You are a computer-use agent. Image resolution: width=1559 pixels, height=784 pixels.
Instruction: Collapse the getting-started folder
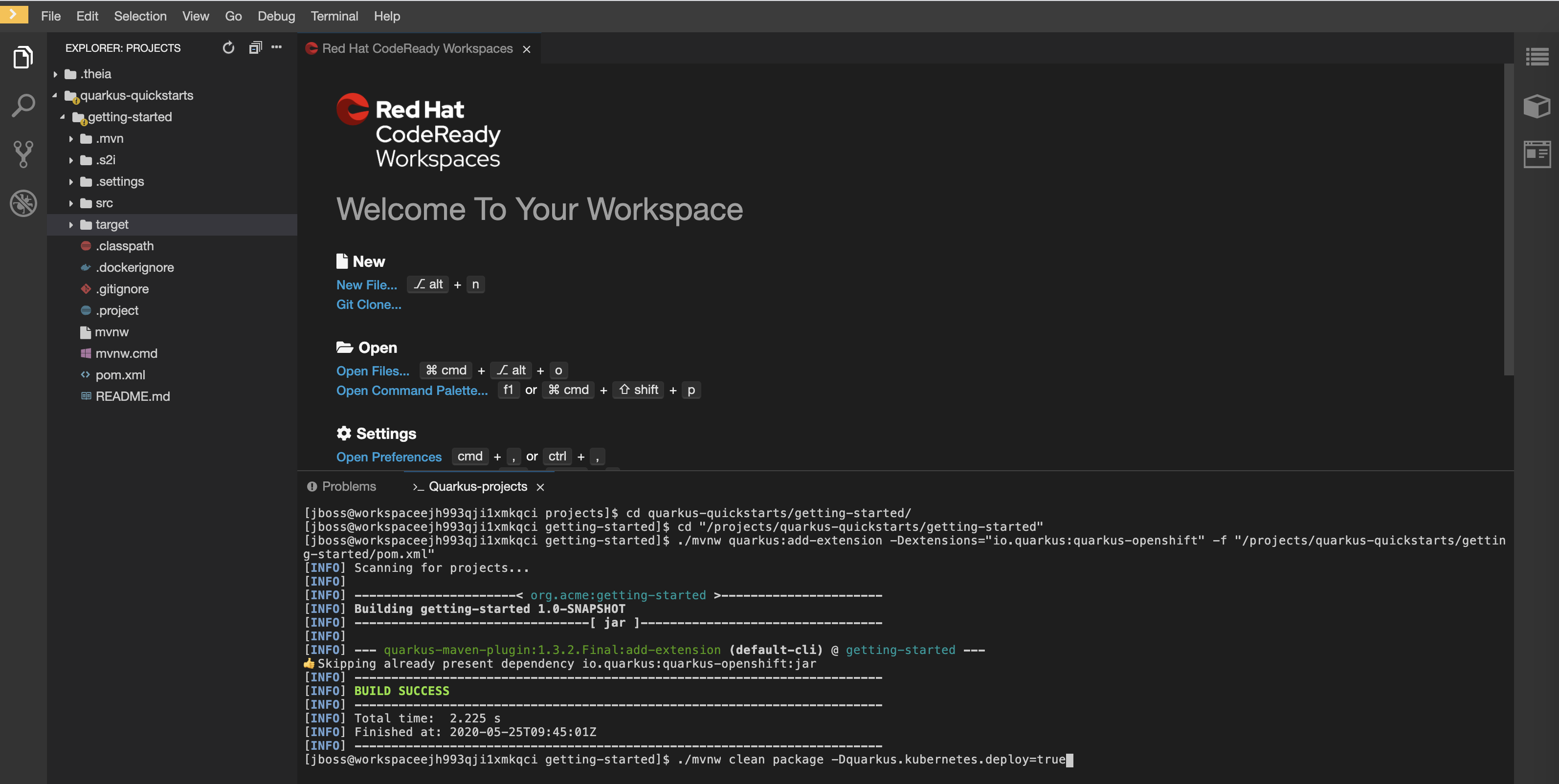[x=63, y=117]
